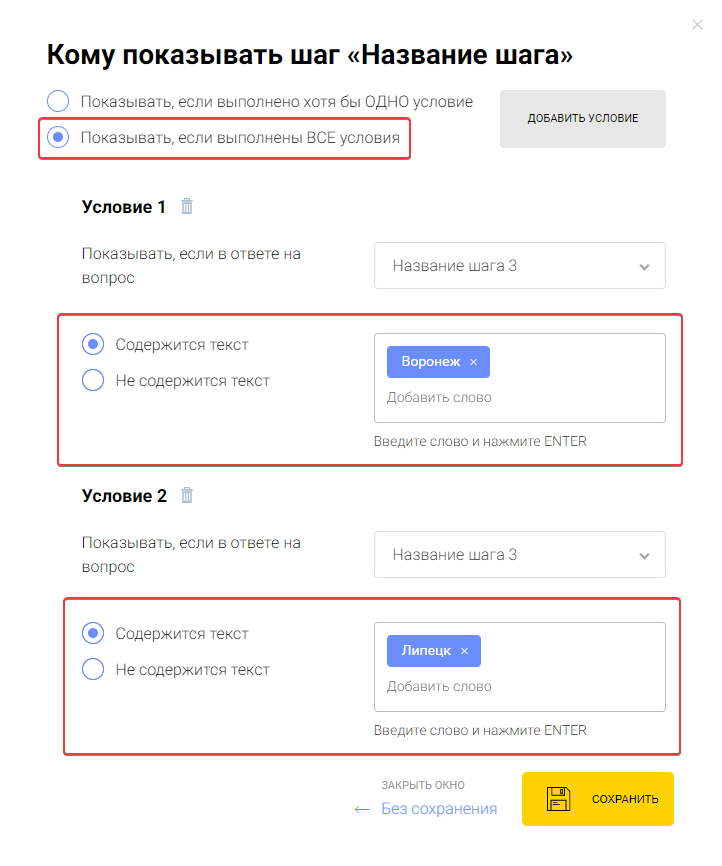Screen dimensions: 722x866
Task: Delete Условие 2 with trash icon
Action: (187, 495)
